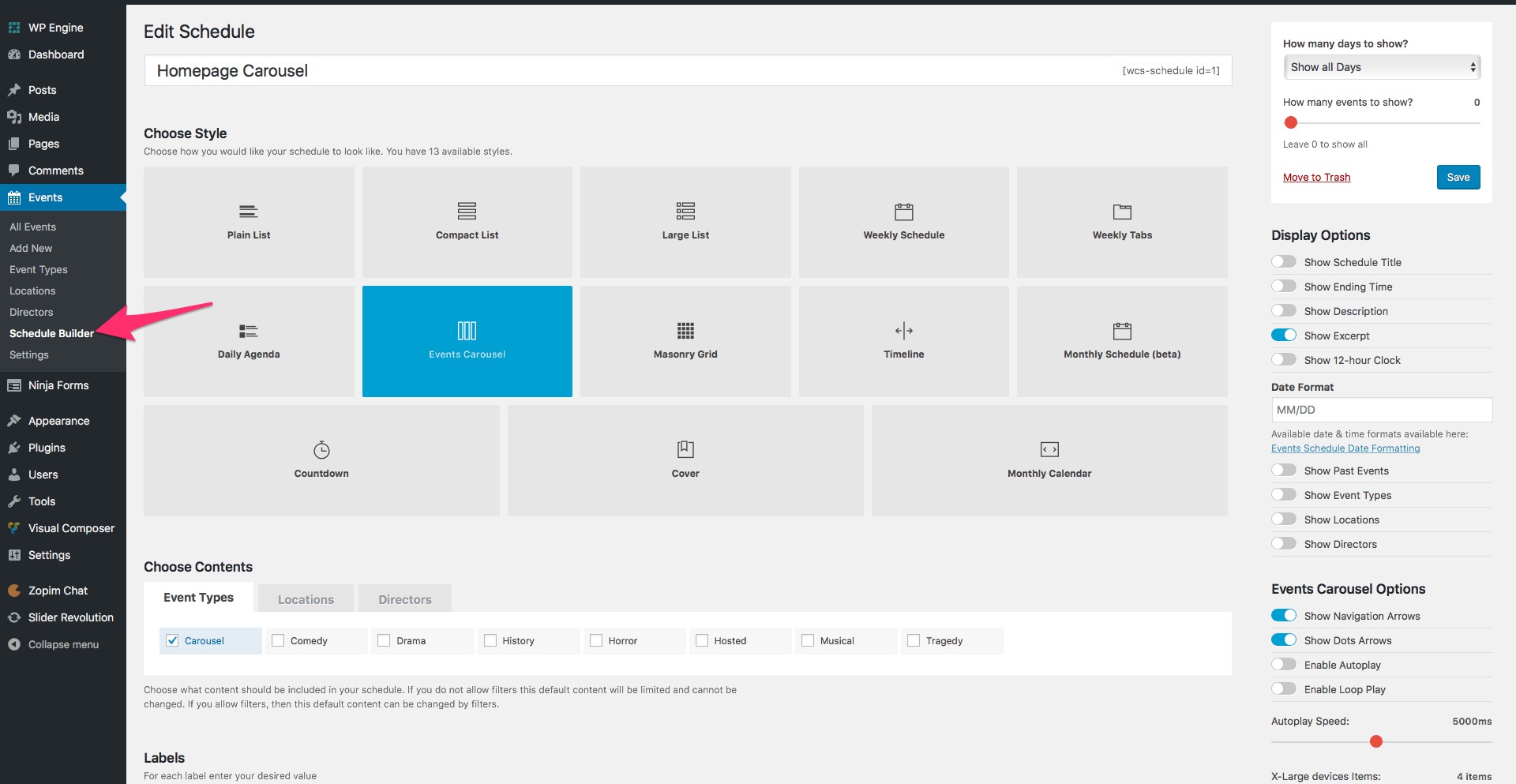1516x784 pixels.
Task: Tick the Horror checkbox
Action: pos(596,640)
